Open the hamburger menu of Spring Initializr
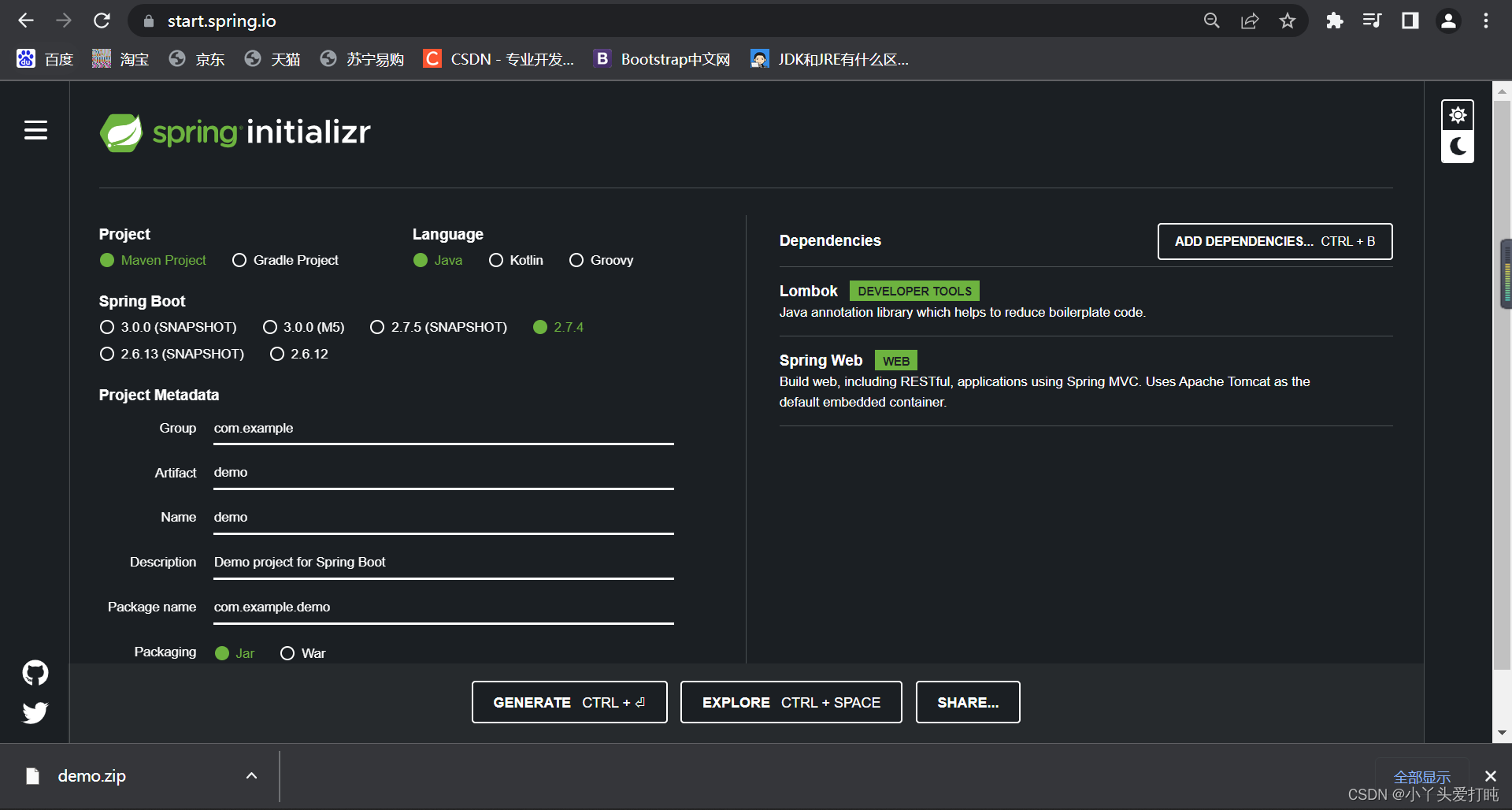The width and height of the screenshot is (1512, 810). point(35,130)
